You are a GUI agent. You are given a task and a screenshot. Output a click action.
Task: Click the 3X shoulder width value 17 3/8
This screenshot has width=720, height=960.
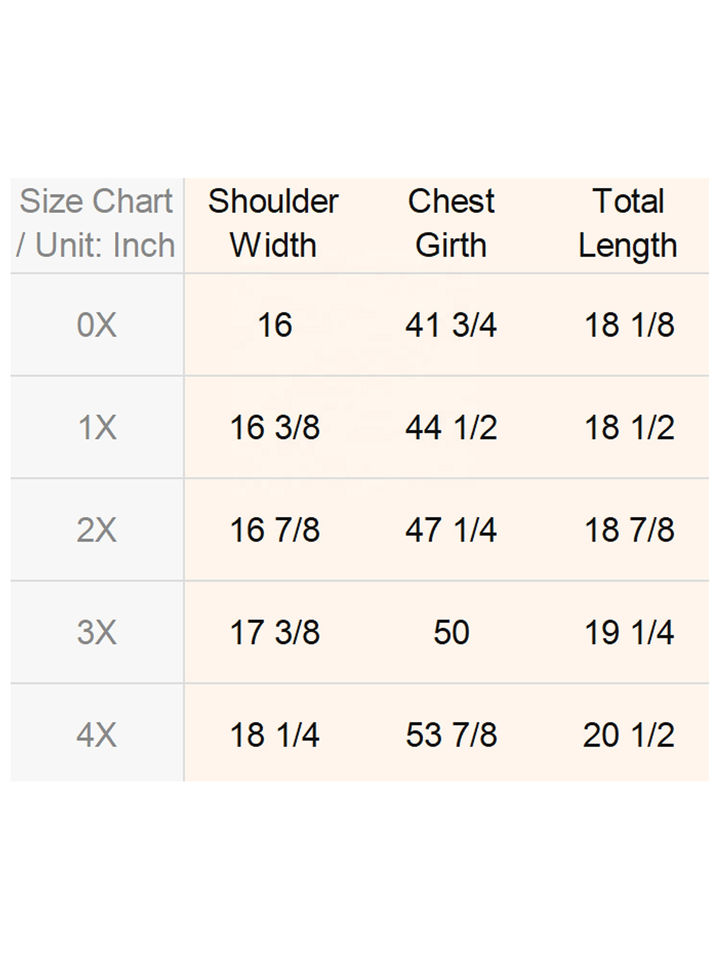(x=275, y=633)
